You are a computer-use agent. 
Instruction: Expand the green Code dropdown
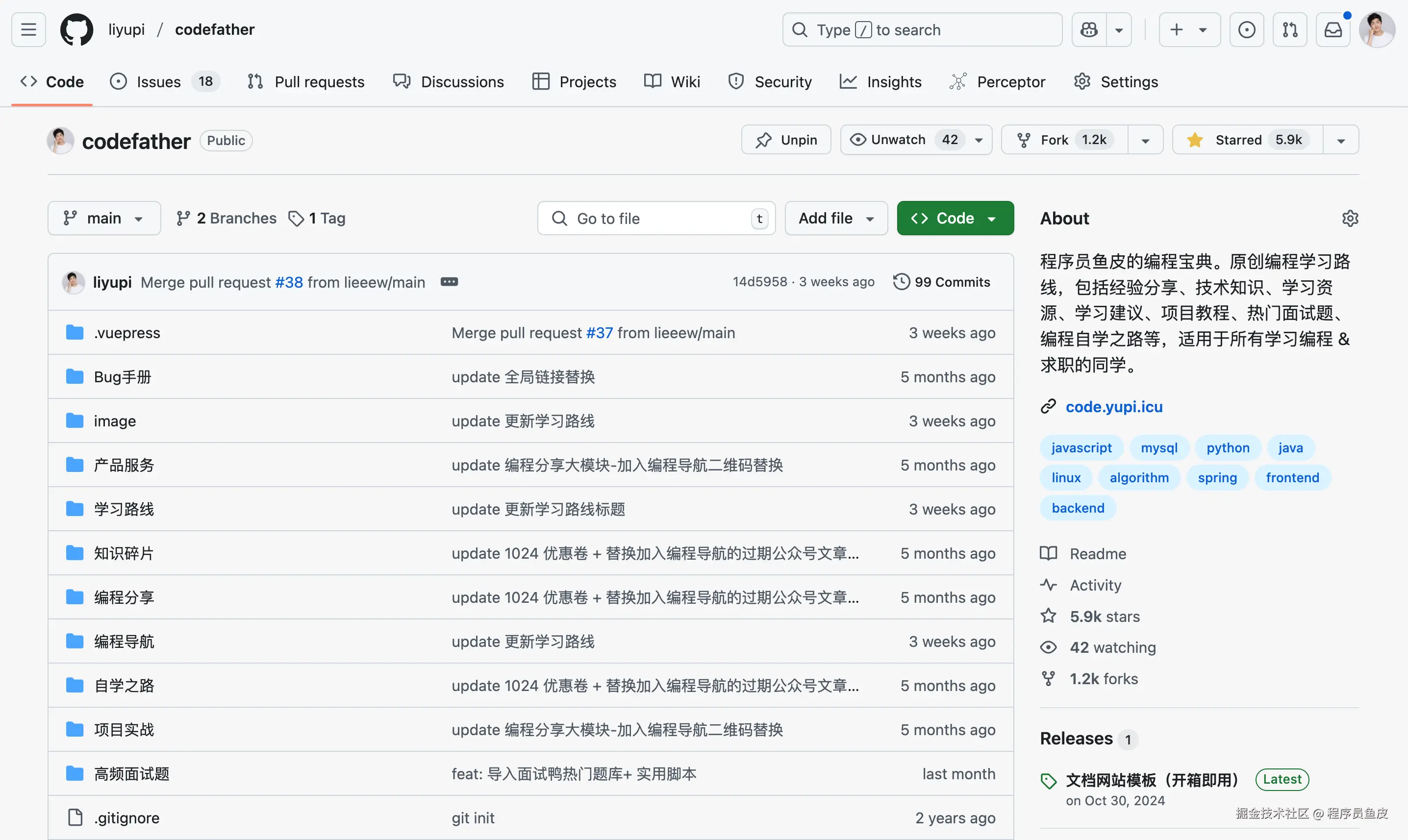point(955,219)
